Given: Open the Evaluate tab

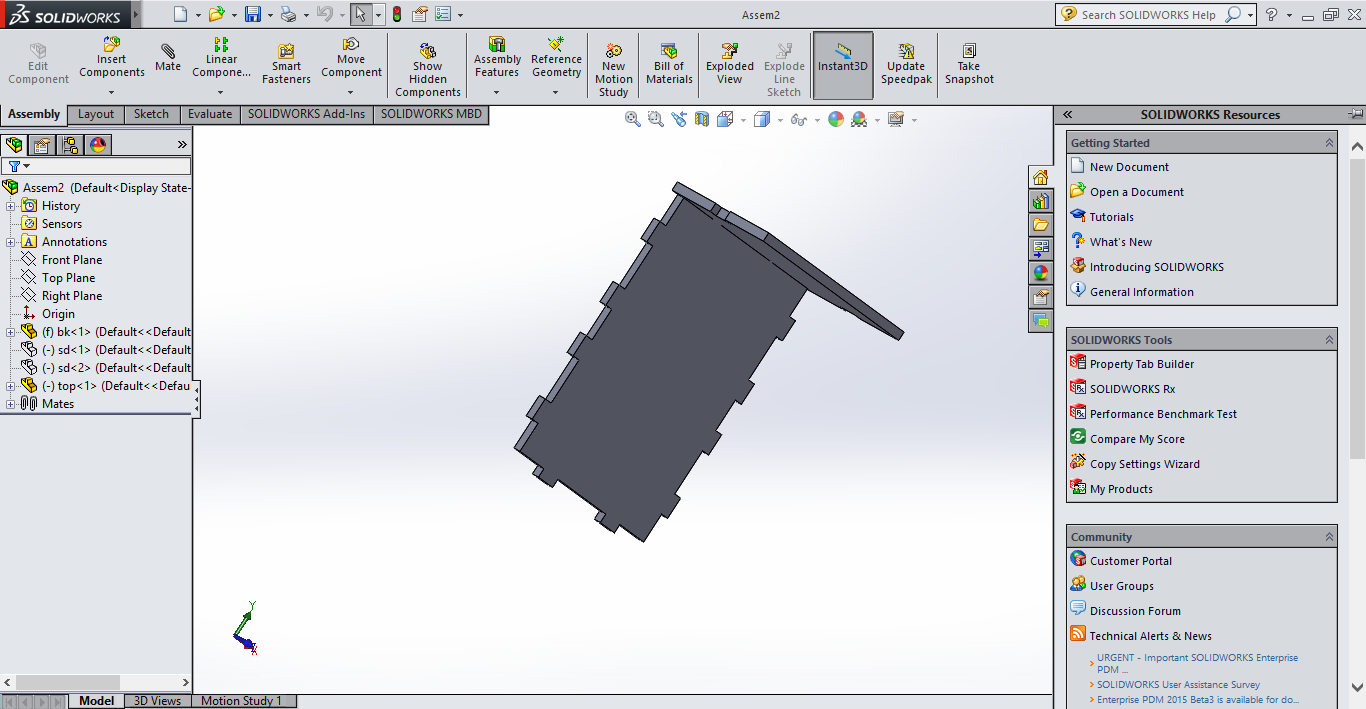Looking at the screenshot, I should [210, 114].
